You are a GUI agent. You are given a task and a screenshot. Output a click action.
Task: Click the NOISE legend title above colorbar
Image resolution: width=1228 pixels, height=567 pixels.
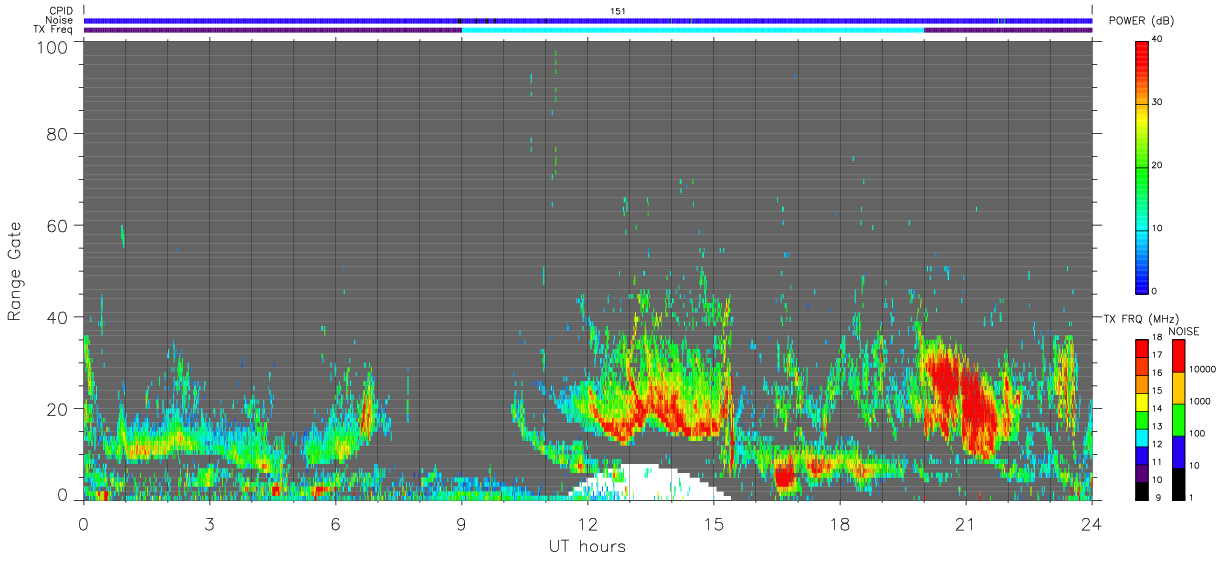[x=1185, y=331]
